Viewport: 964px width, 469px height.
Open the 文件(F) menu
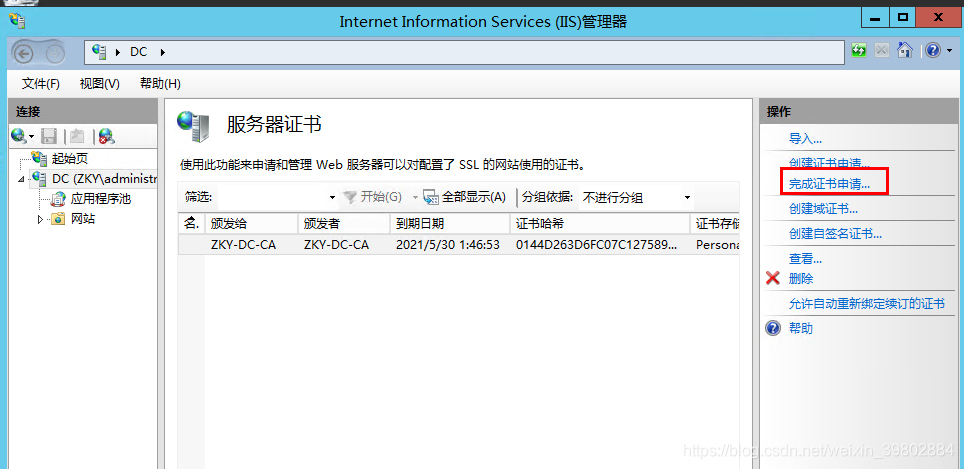coord(41,84)
